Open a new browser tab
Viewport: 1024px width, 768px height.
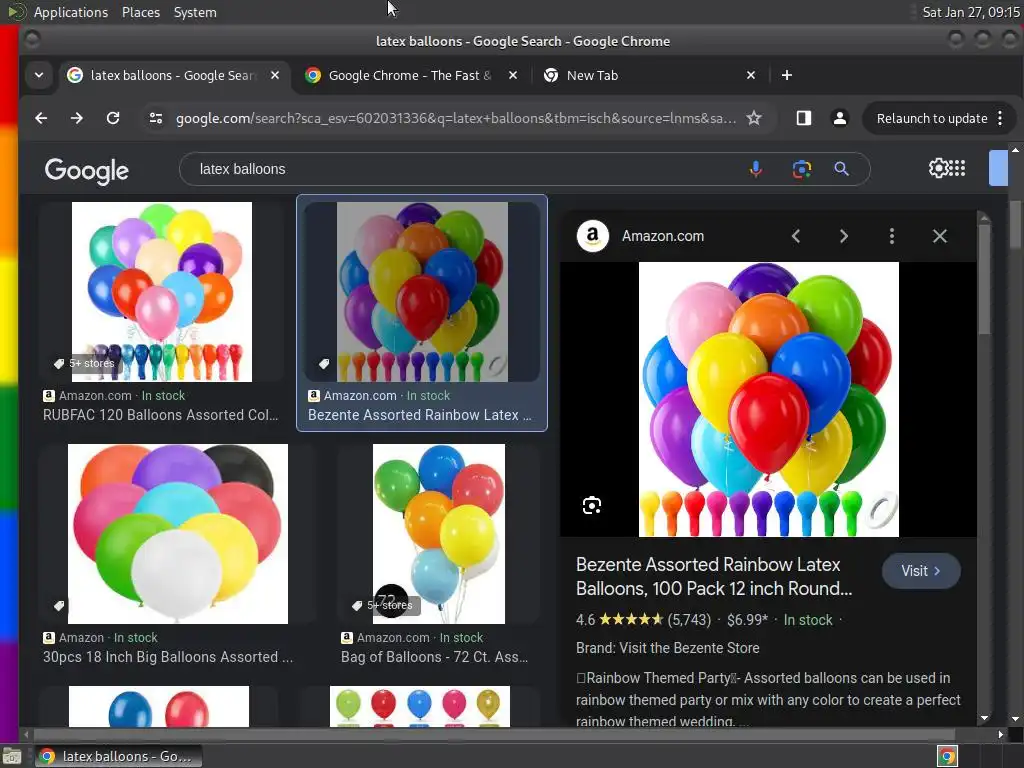(x=787, y=75)
